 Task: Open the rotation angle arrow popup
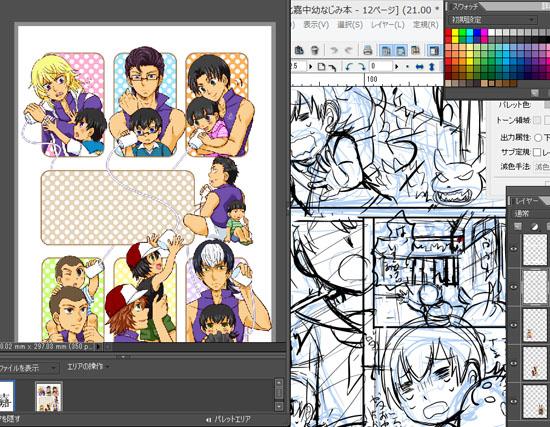[x=397, y=67]
